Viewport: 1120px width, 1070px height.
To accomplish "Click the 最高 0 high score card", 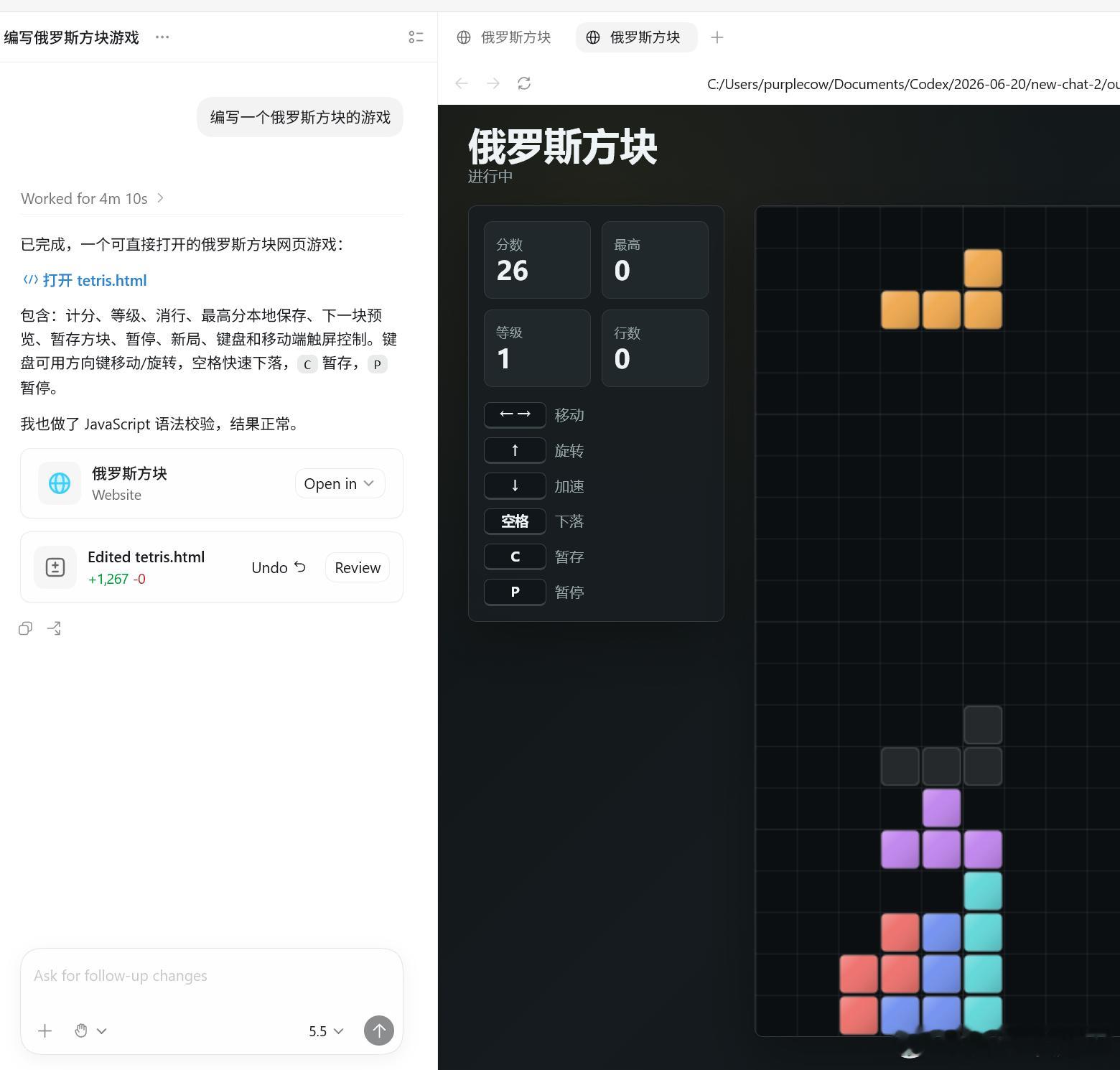I will tap(655, 260).
